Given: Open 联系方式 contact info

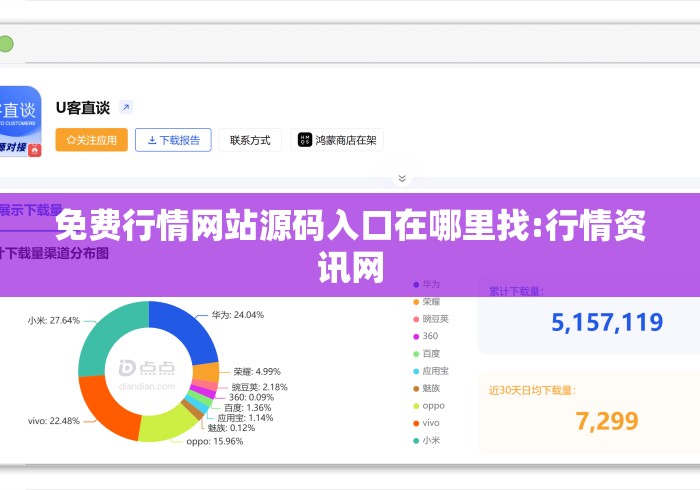Looking at the screenshot, I should pos(250,140).
